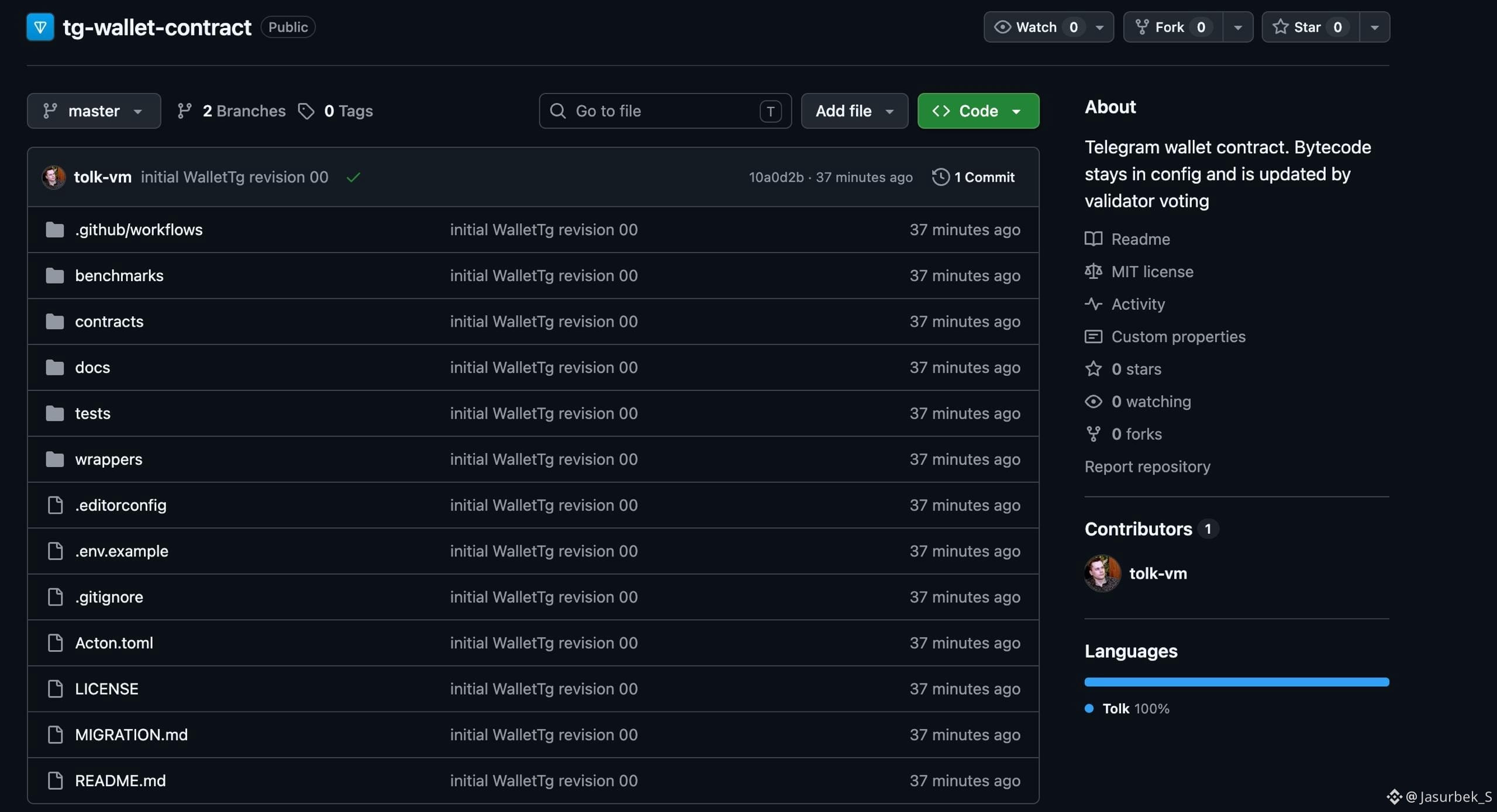This screenshot has width=1497, height=812.
Task: Open the contracts folder name
Action: tap(109, 322)
